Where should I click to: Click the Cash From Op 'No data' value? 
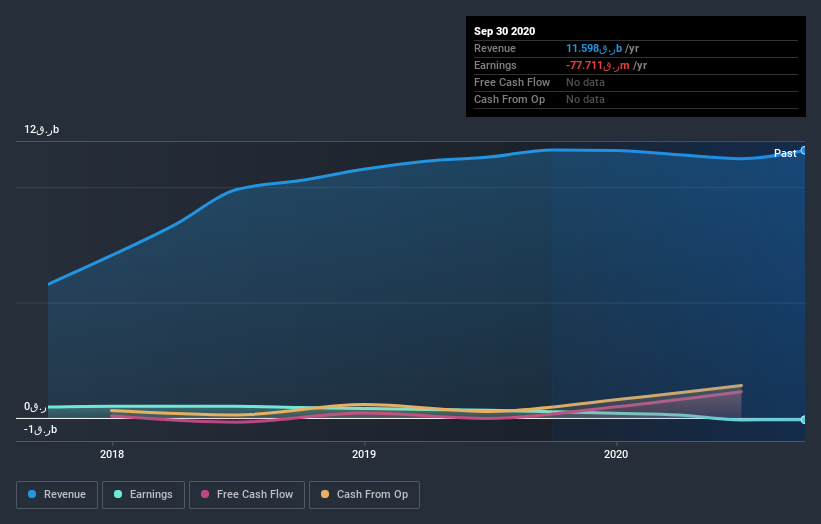pos(585,99)
